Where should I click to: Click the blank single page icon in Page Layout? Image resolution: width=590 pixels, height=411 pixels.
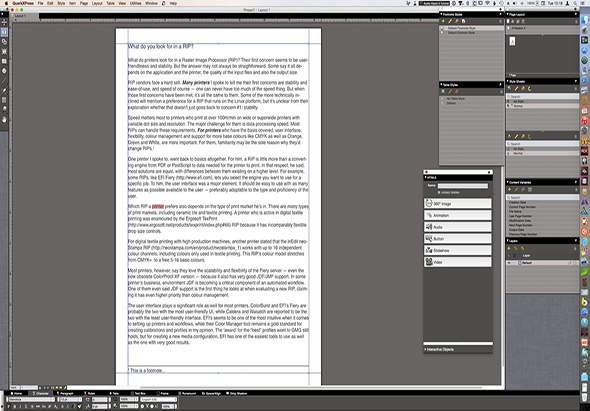pos(508,21)
